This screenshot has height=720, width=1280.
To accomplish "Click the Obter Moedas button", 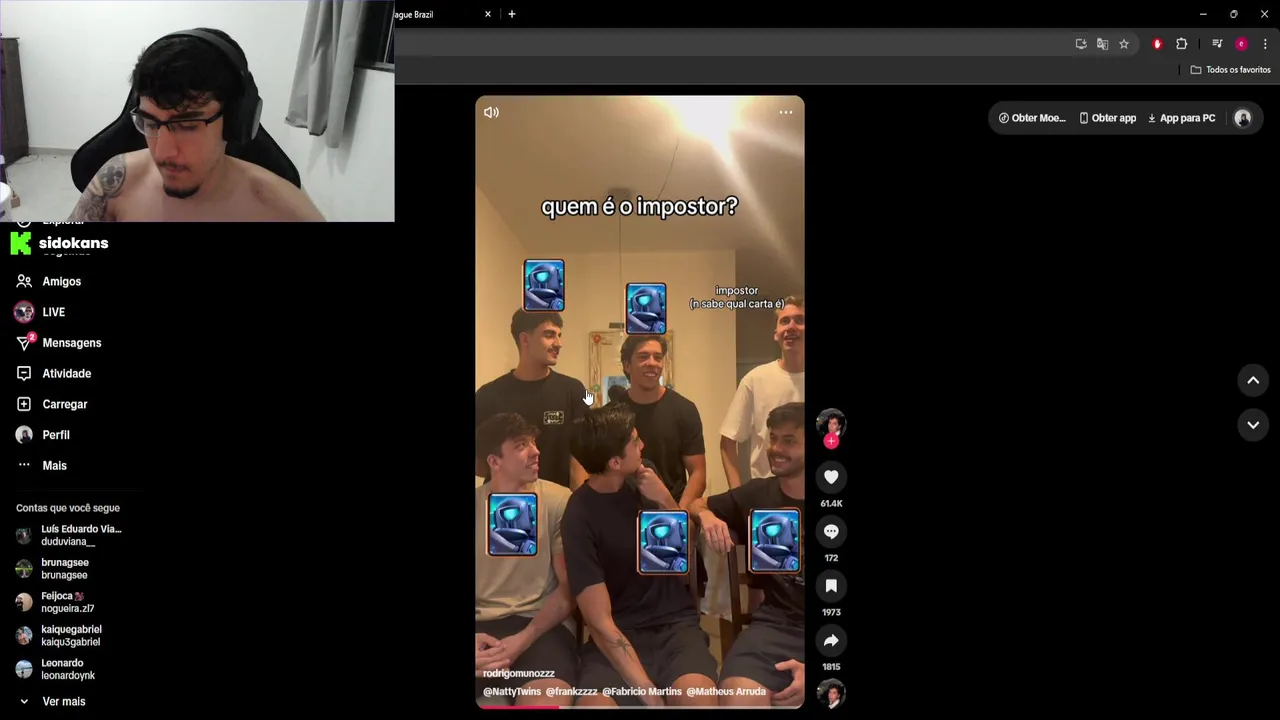I will [x=1032, y=118].
